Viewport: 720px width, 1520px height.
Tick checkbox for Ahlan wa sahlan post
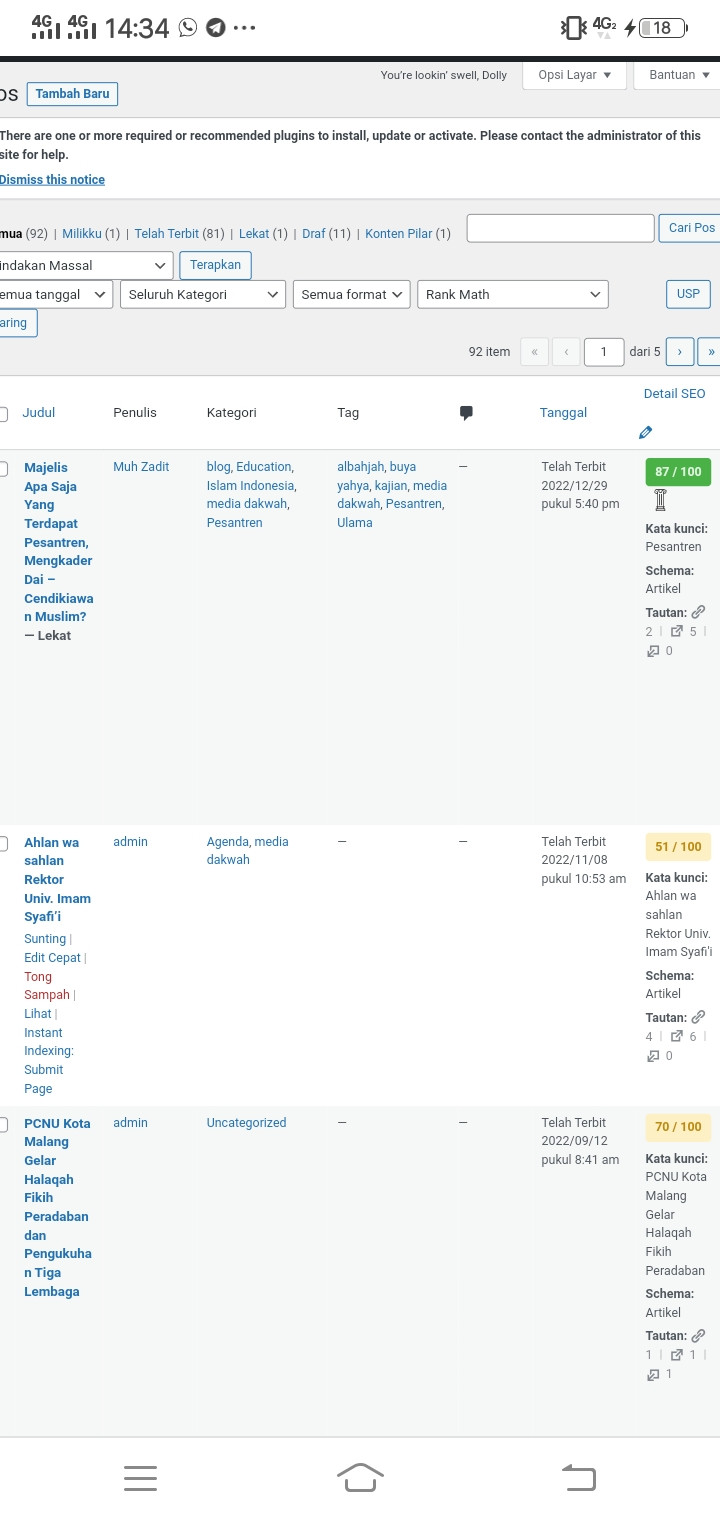pos(3,843)
